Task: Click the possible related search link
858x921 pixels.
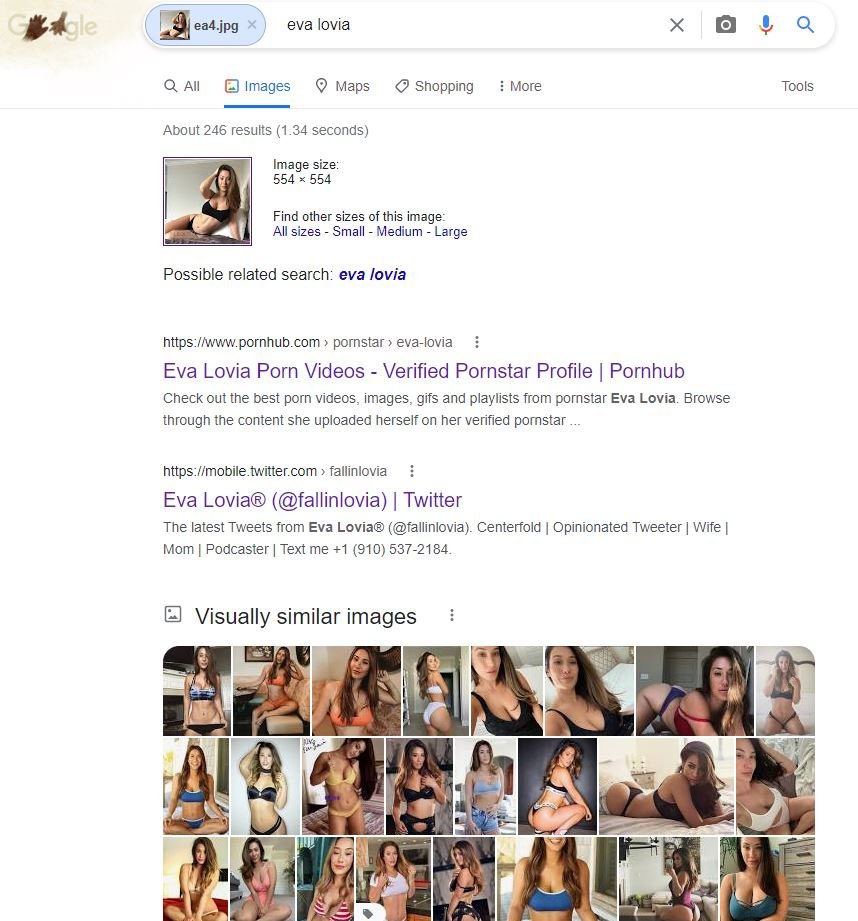Action: pyautogui.click(x=372, y=274)
